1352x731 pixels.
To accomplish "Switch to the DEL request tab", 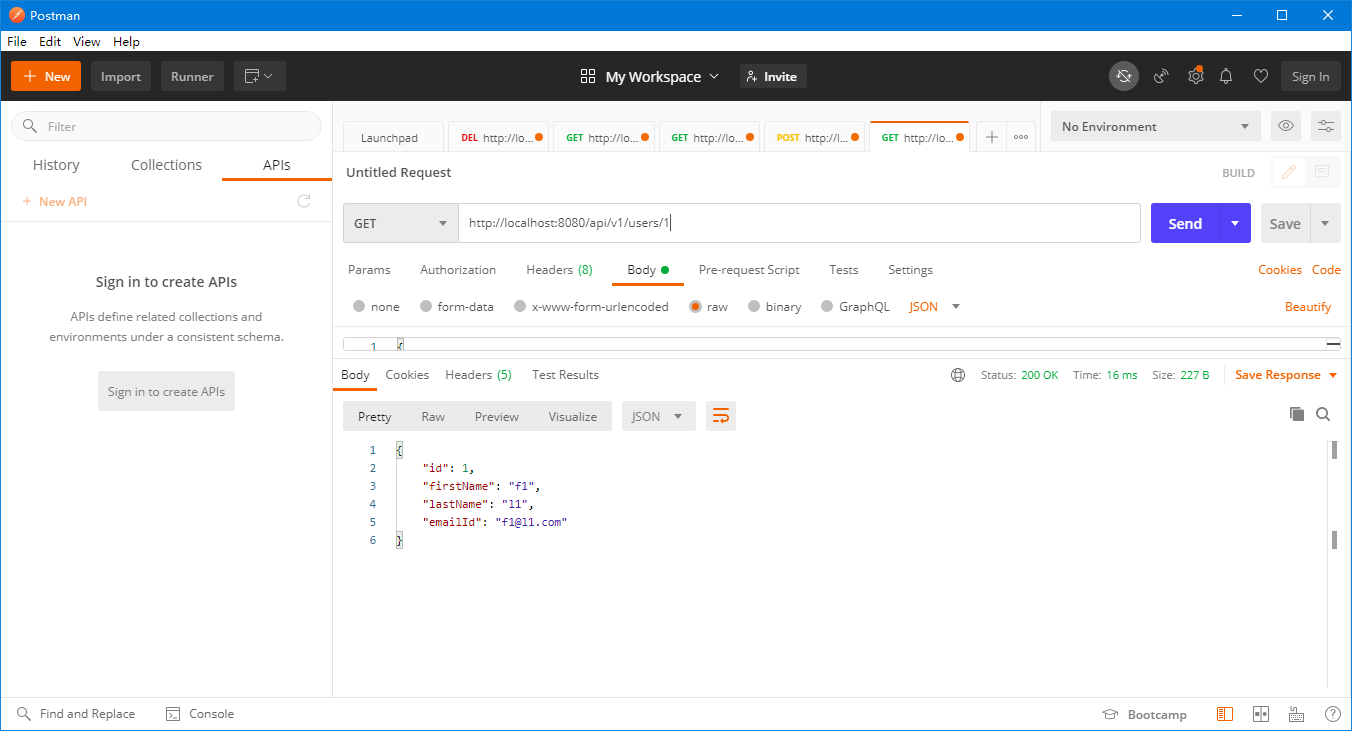I will pos(497,138).
